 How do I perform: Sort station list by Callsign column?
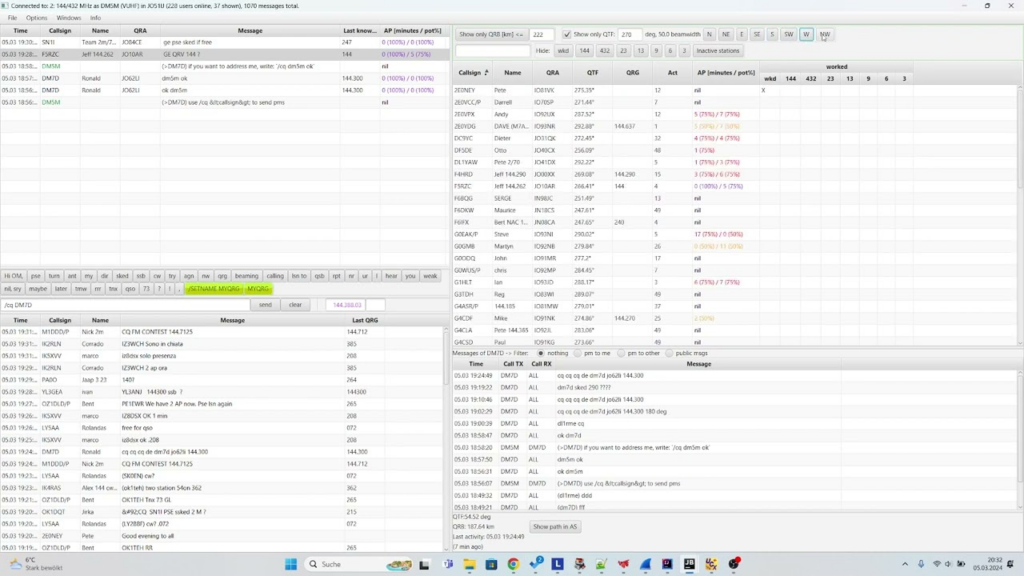473,72
